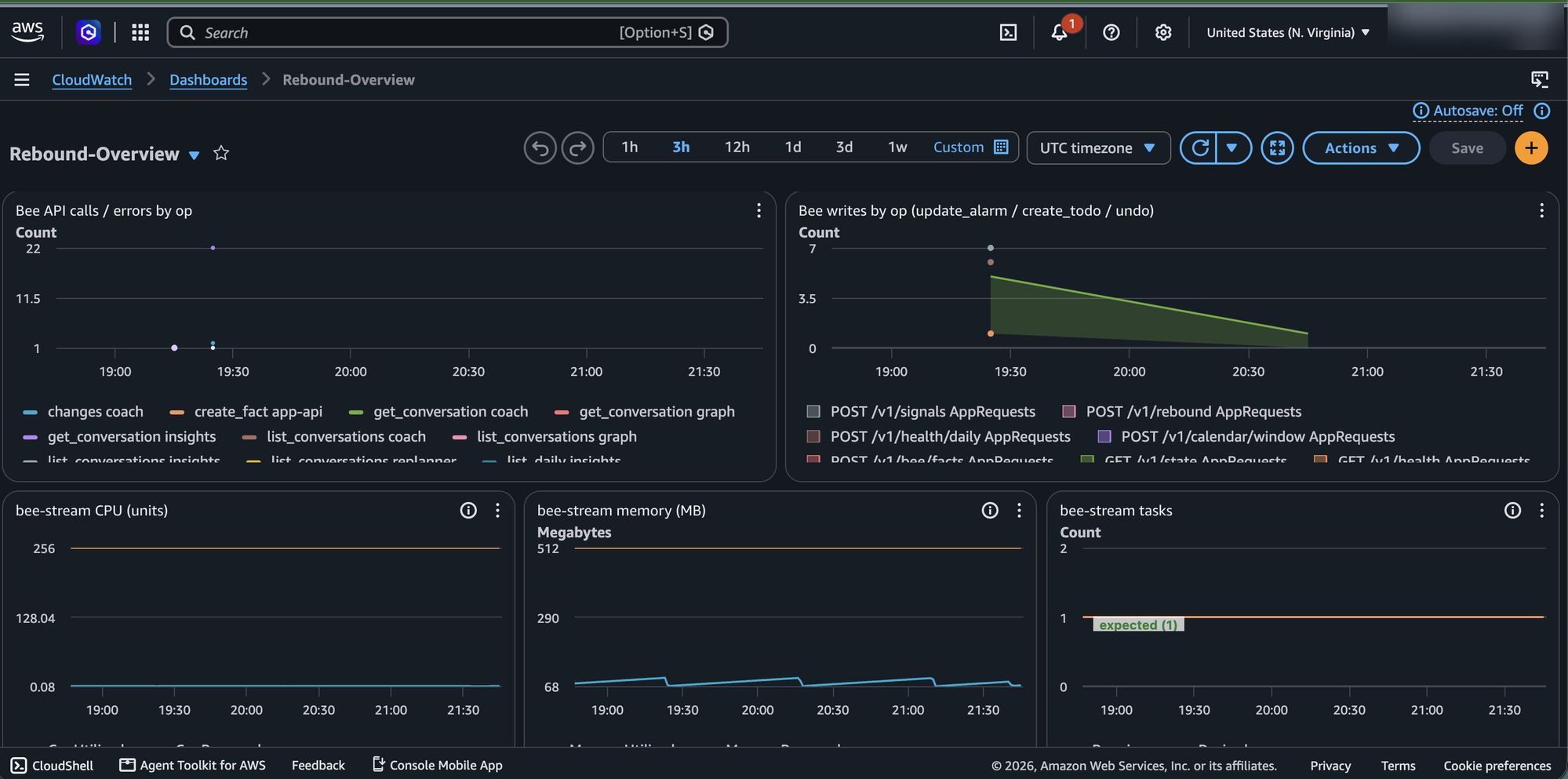Show info for bee-stream memory widget
The width and height of the screenshot is (1568, 779).
990,510
